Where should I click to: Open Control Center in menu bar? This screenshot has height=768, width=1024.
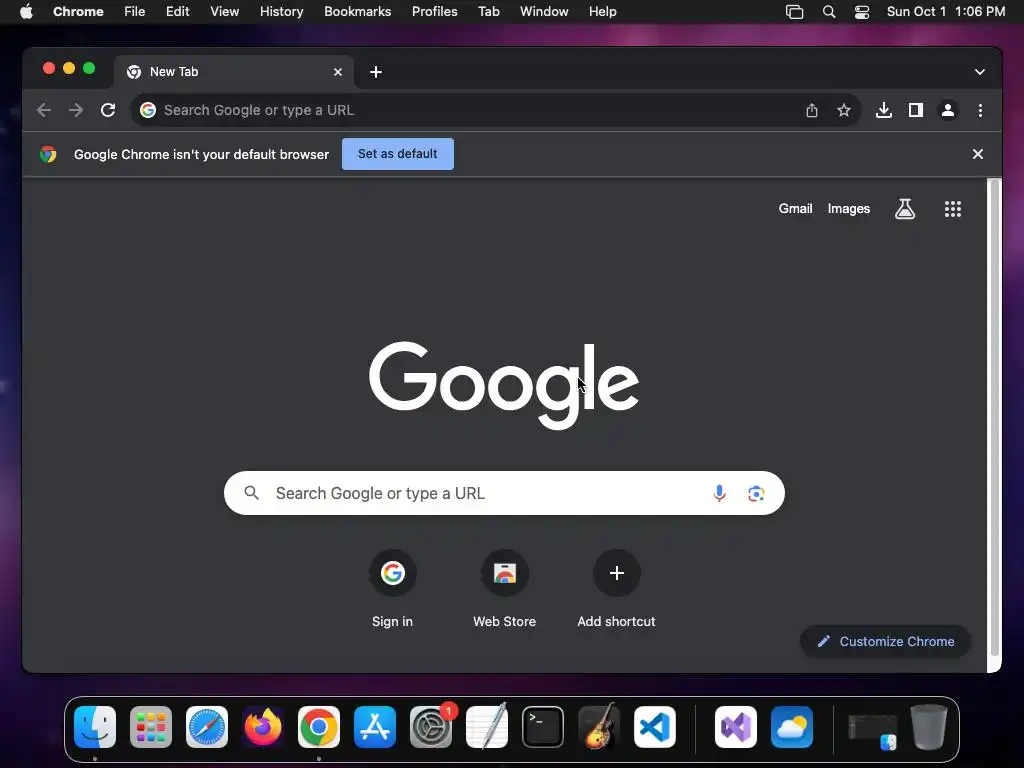(x=861, y=12)
